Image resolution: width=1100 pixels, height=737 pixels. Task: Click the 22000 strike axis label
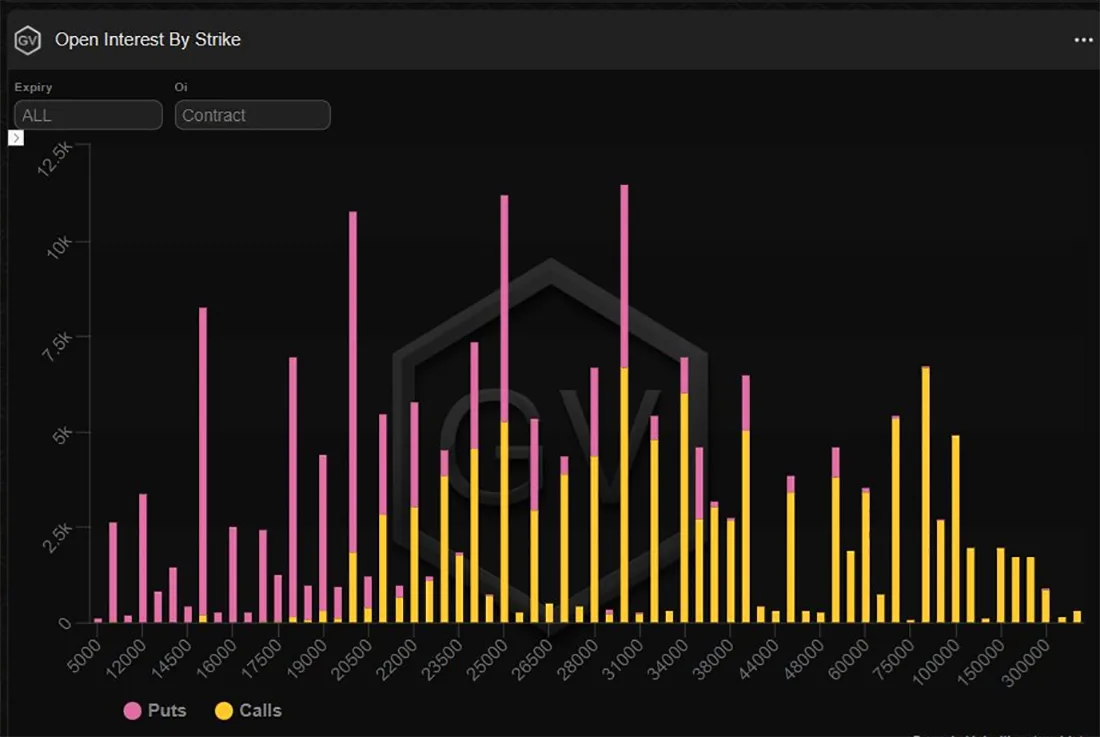point(397,660)
